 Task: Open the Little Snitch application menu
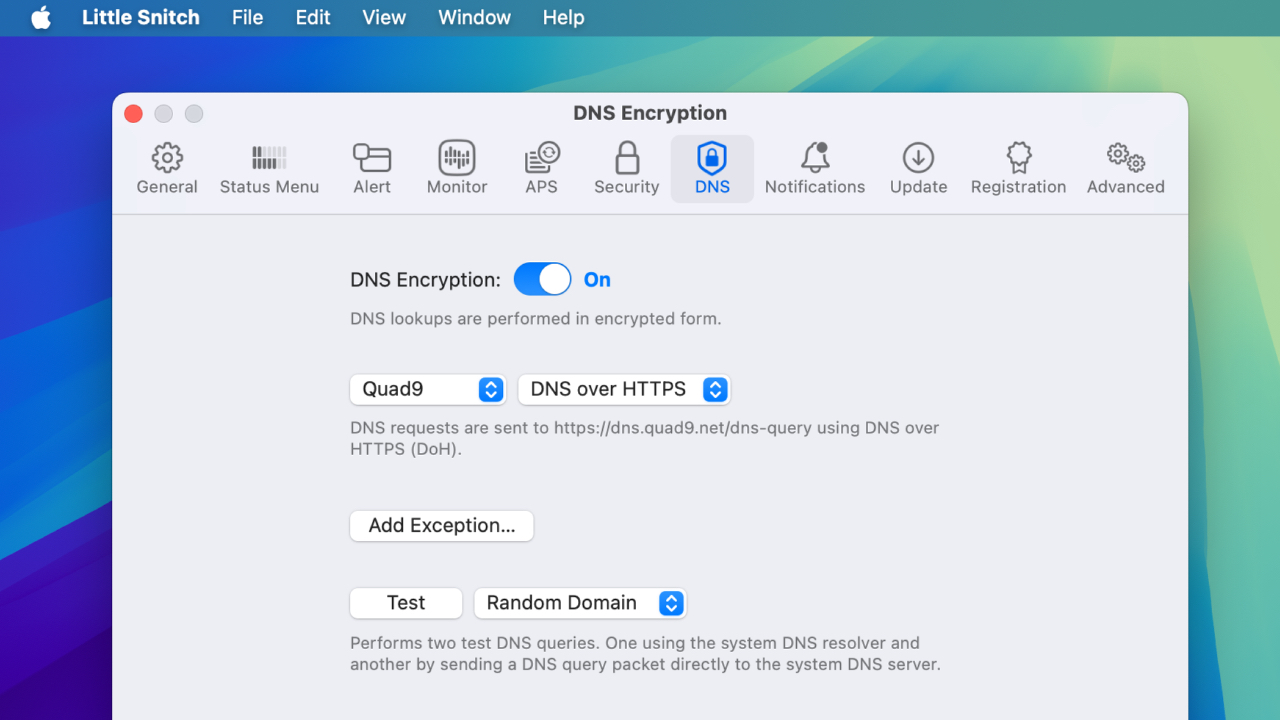click(141, 18)
